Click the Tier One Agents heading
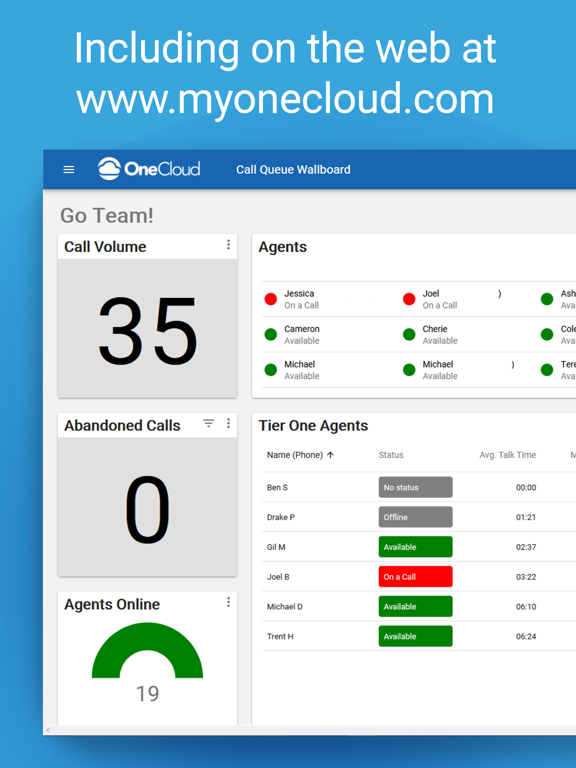This screenshot has width=576, height=768. [313, 426]
